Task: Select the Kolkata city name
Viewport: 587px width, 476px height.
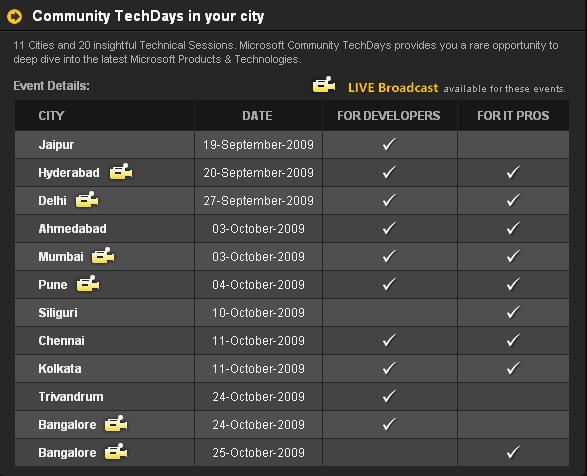Action: coord(60,369)
